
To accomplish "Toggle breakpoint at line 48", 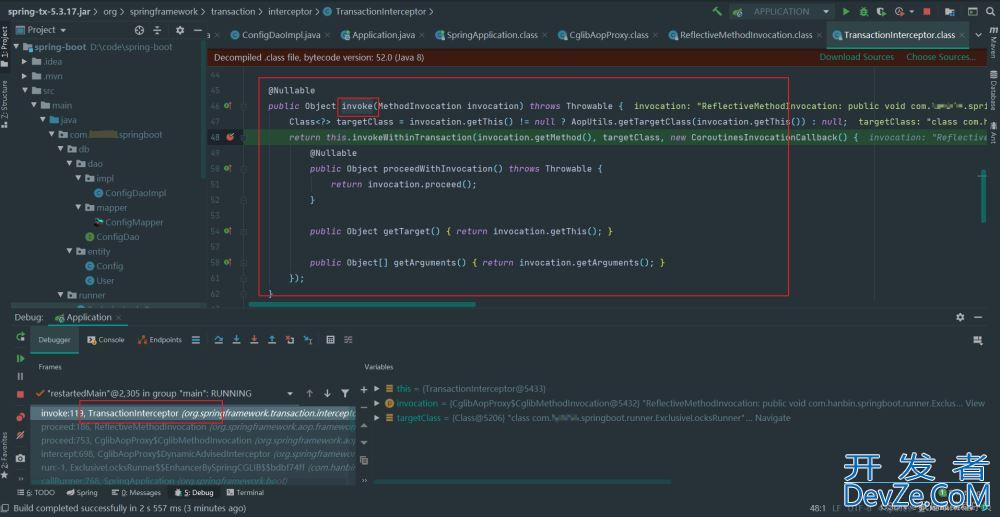I will [230, 137].
